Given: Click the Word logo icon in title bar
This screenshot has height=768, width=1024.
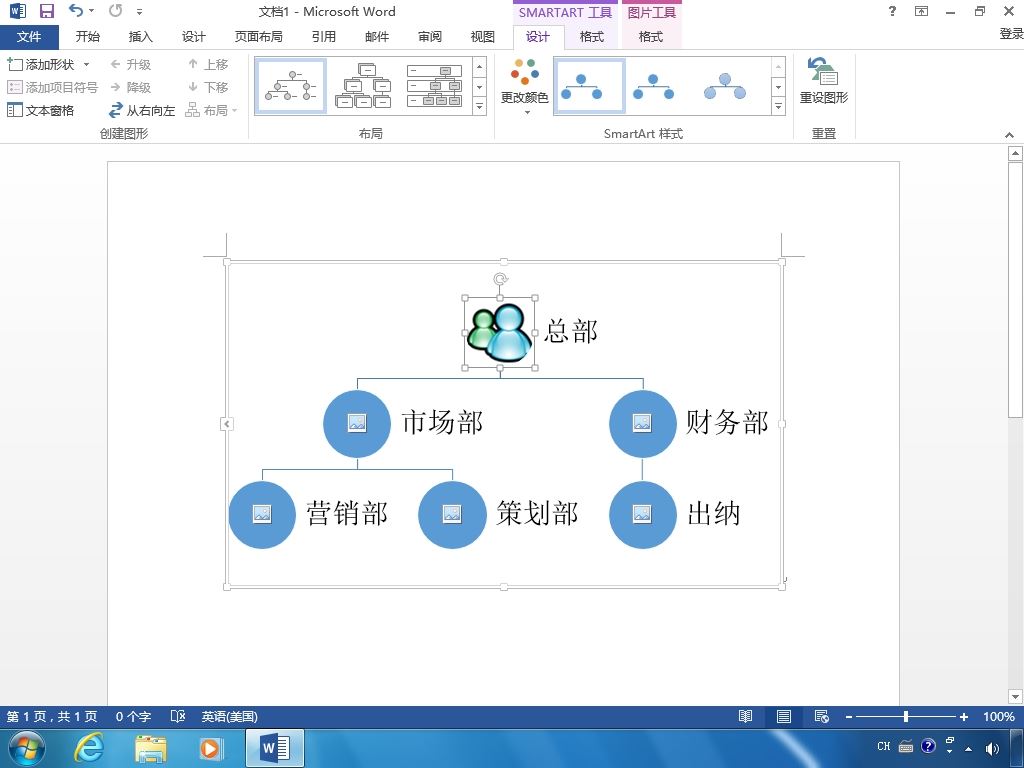Looking at the screenshot, I should pos(18,11).
